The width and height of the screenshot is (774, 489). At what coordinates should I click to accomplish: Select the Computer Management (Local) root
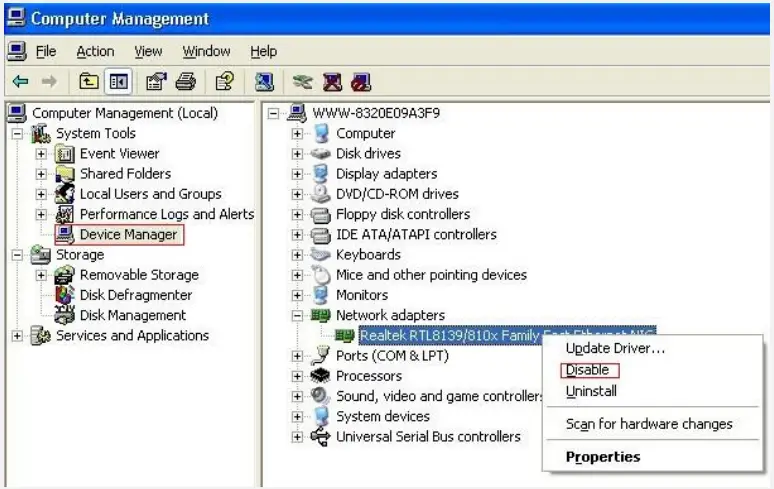click(x=125, y=113)
